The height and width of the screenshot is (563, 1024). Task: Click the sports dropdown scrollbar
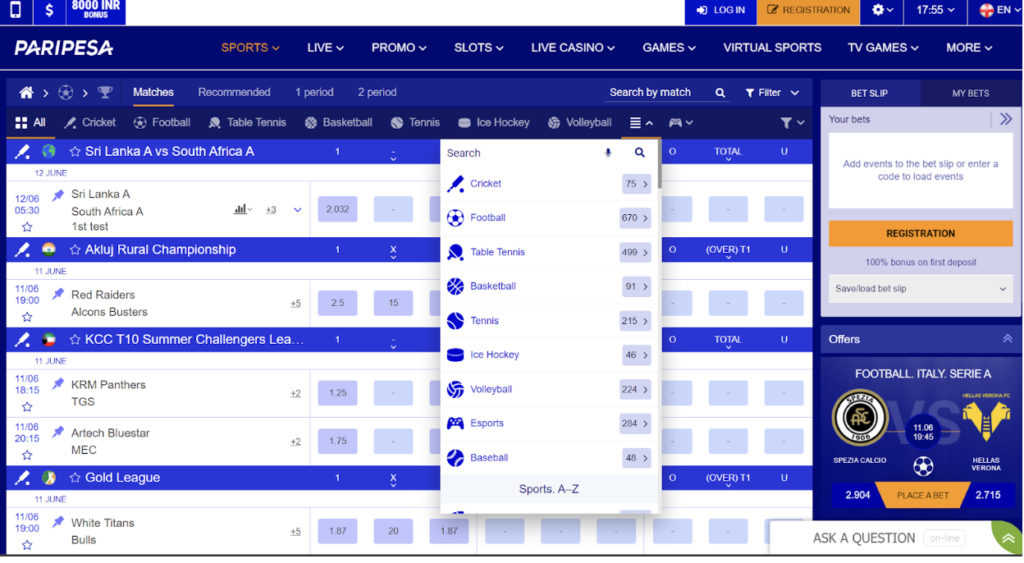[660, 165]
